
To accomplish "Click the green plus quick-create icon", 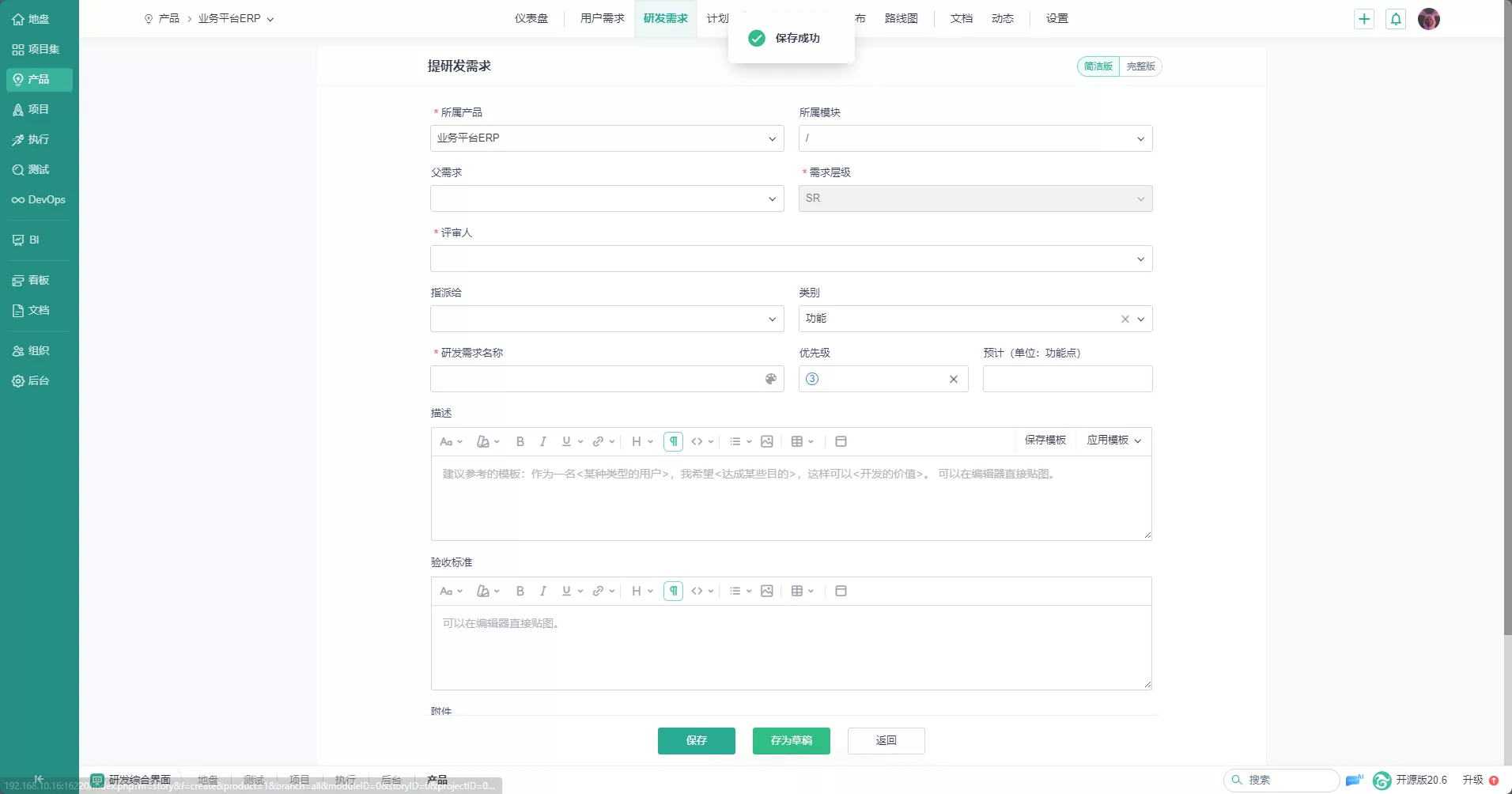I will point(1364,19).
